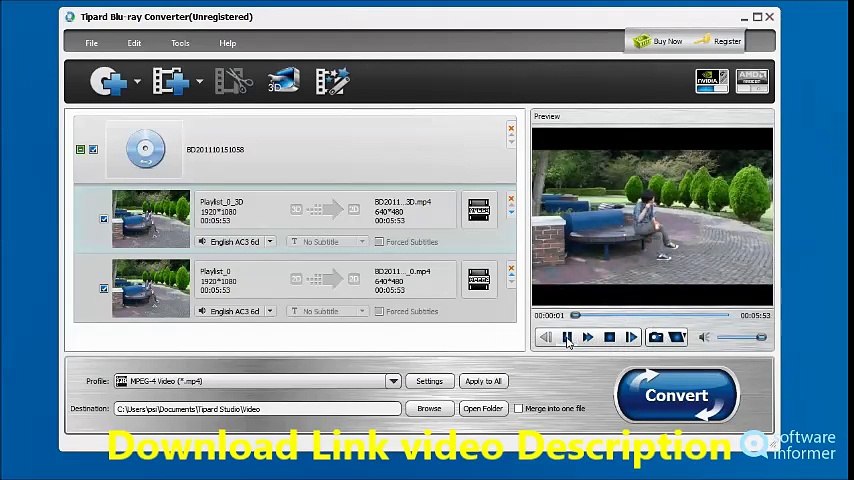
Task: Select the Playlist_0_3D thumbnail
Action: coord(151,219)
